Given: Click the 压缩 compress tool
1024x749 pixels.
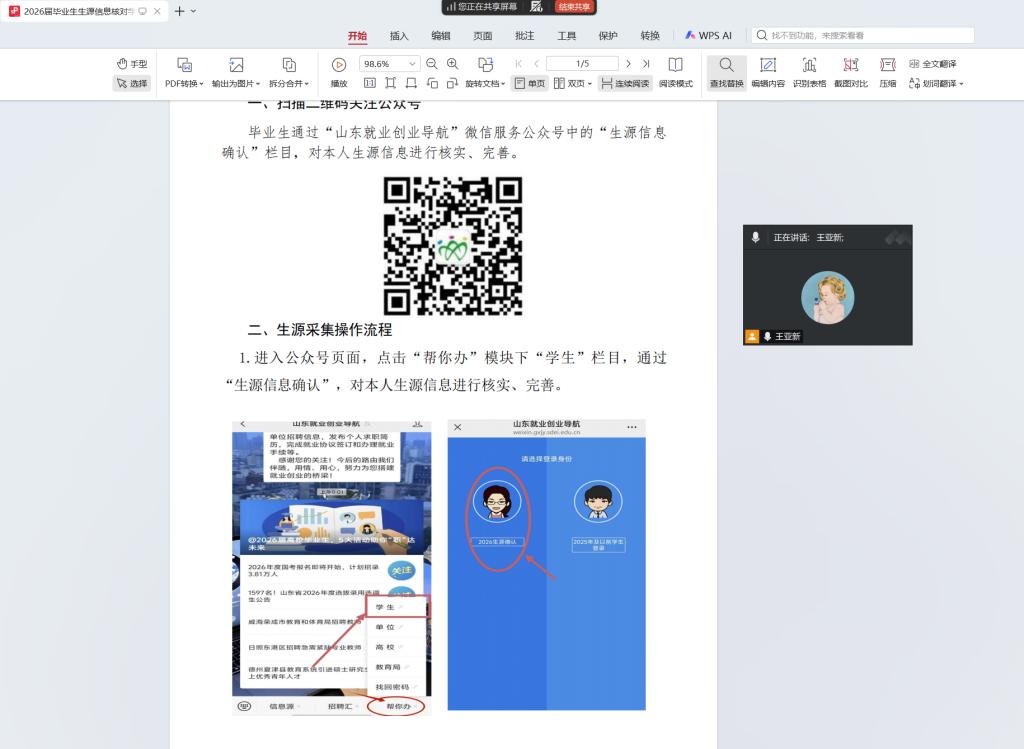Looking at the screenshot, I should [888, 72].
